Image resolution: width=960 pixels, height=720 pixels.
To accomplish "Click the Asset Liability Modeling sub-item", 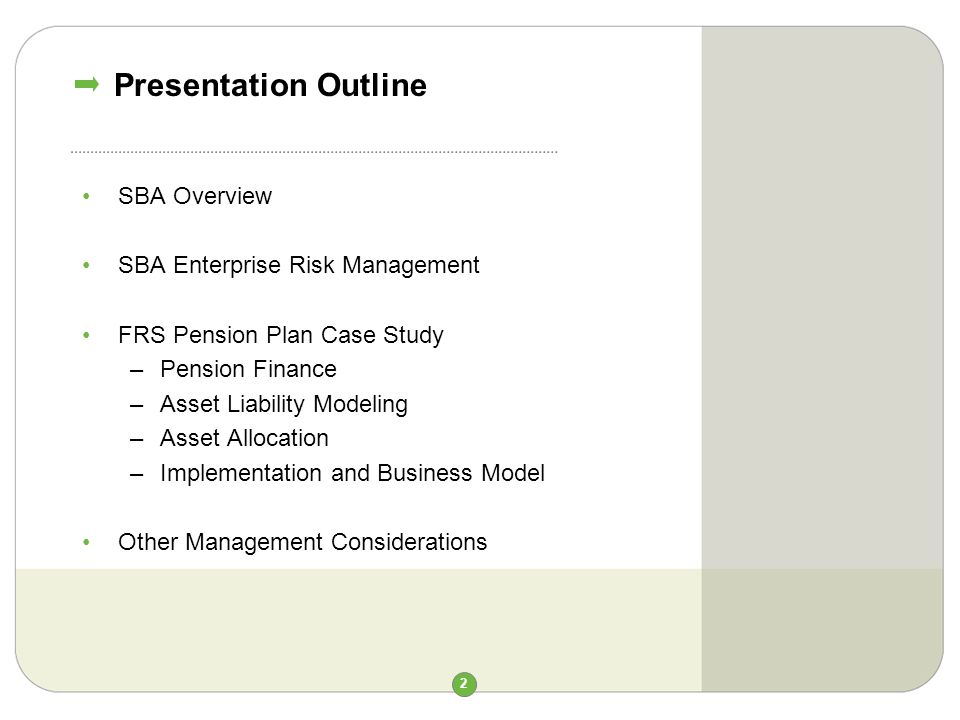I will click(x=283, y=404).
